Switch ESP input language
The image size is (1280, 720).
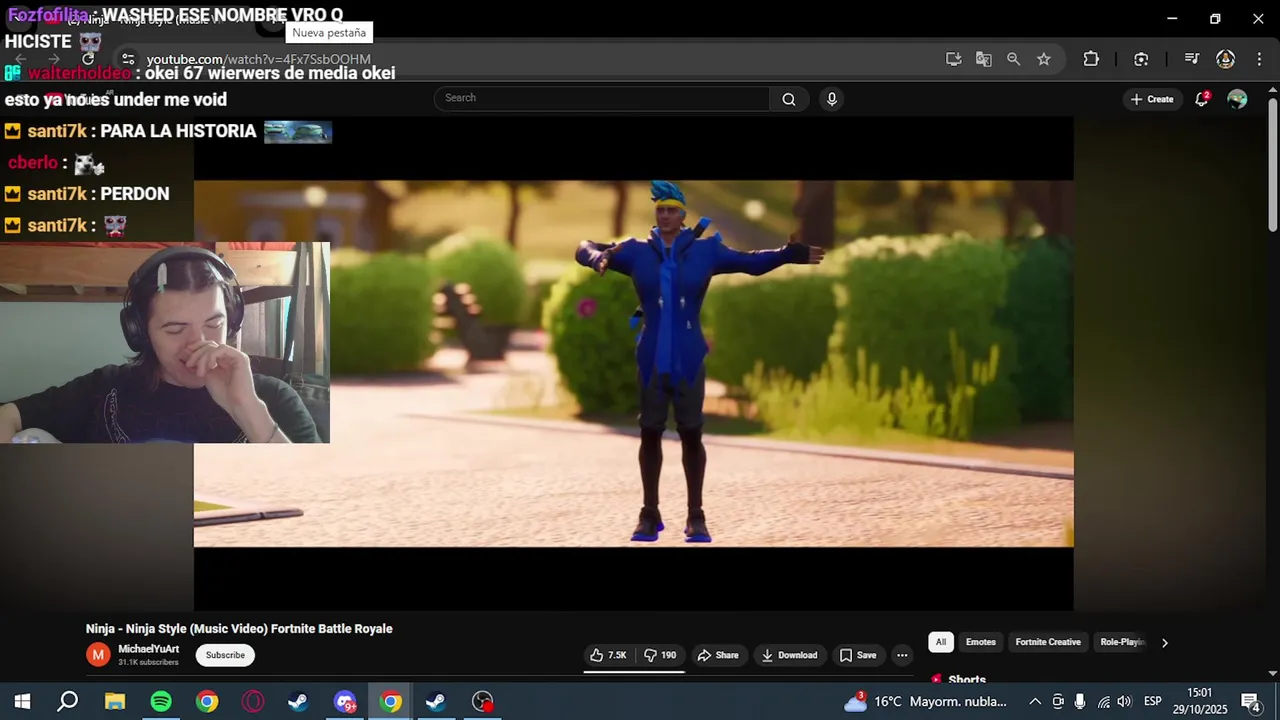point(1152,702)
